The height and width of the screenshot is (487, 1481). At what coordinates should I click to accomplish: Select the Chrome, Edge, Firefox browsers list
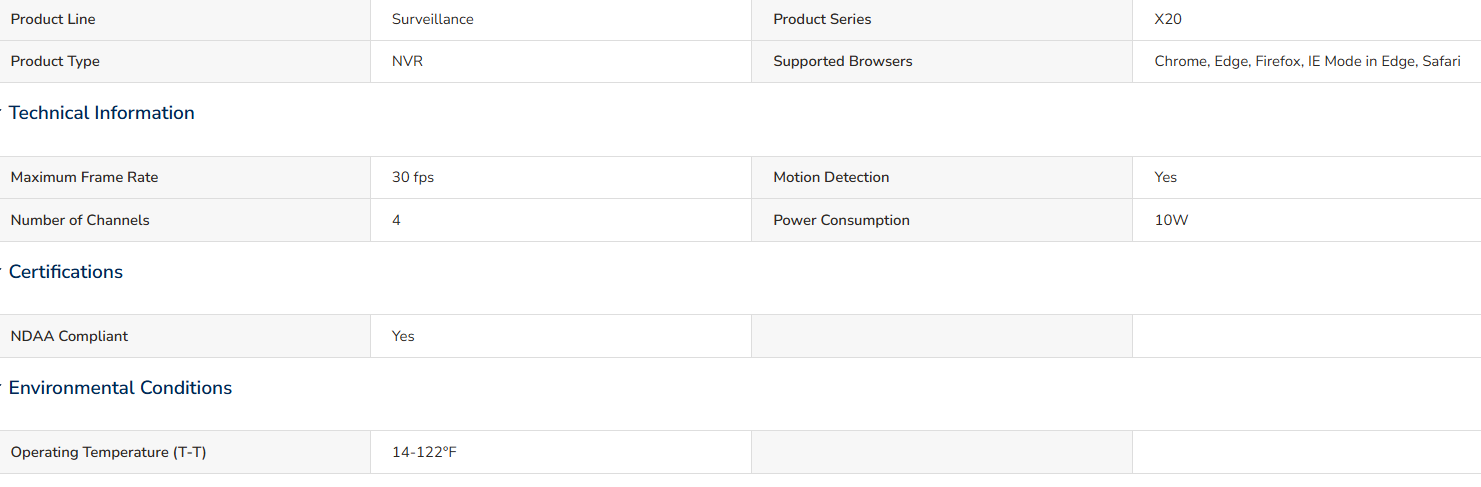1307,61
